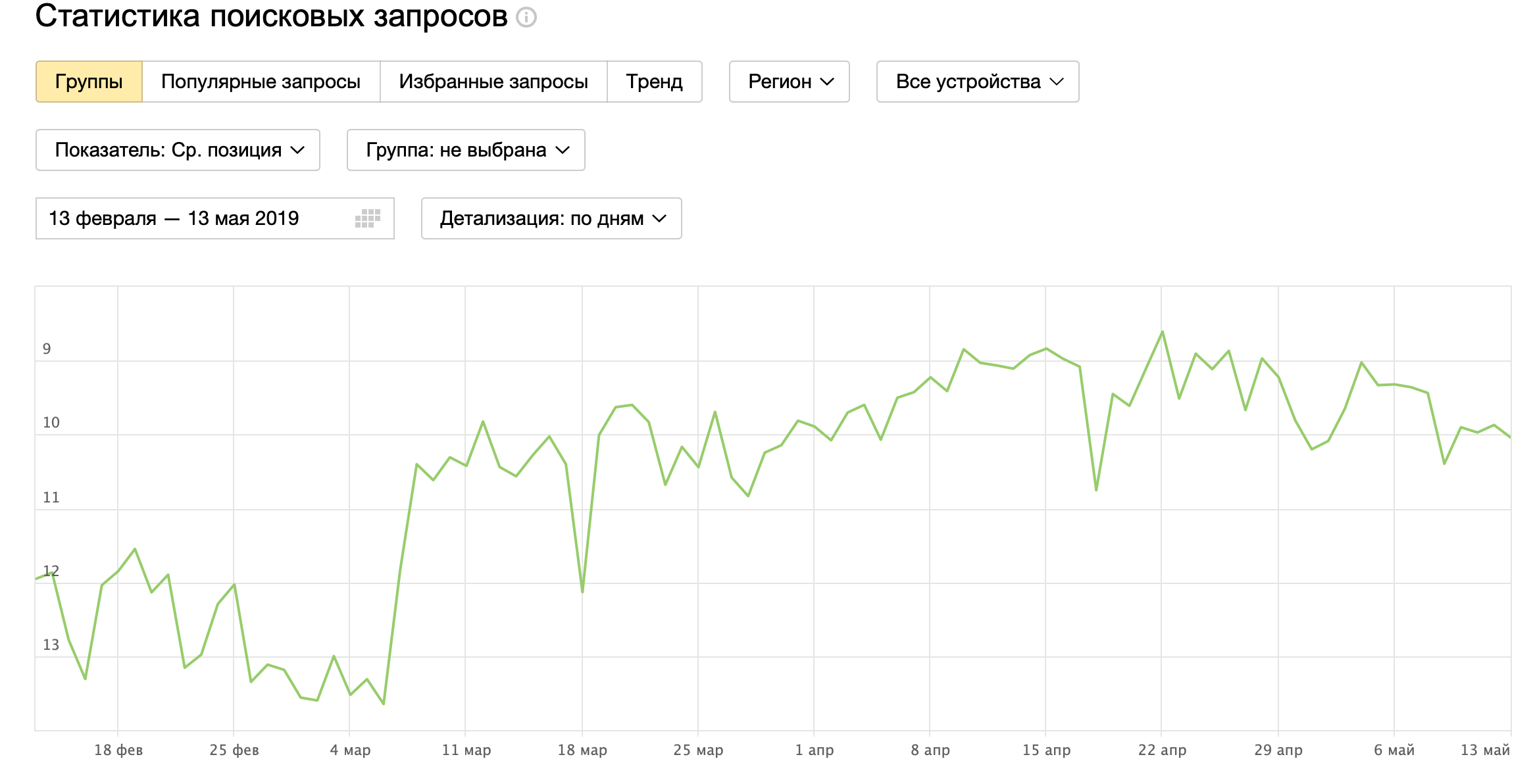This screenshot has height=784, width=1533.
Task: Click the 25 фев x-axis label
Action: click(234, 750)
